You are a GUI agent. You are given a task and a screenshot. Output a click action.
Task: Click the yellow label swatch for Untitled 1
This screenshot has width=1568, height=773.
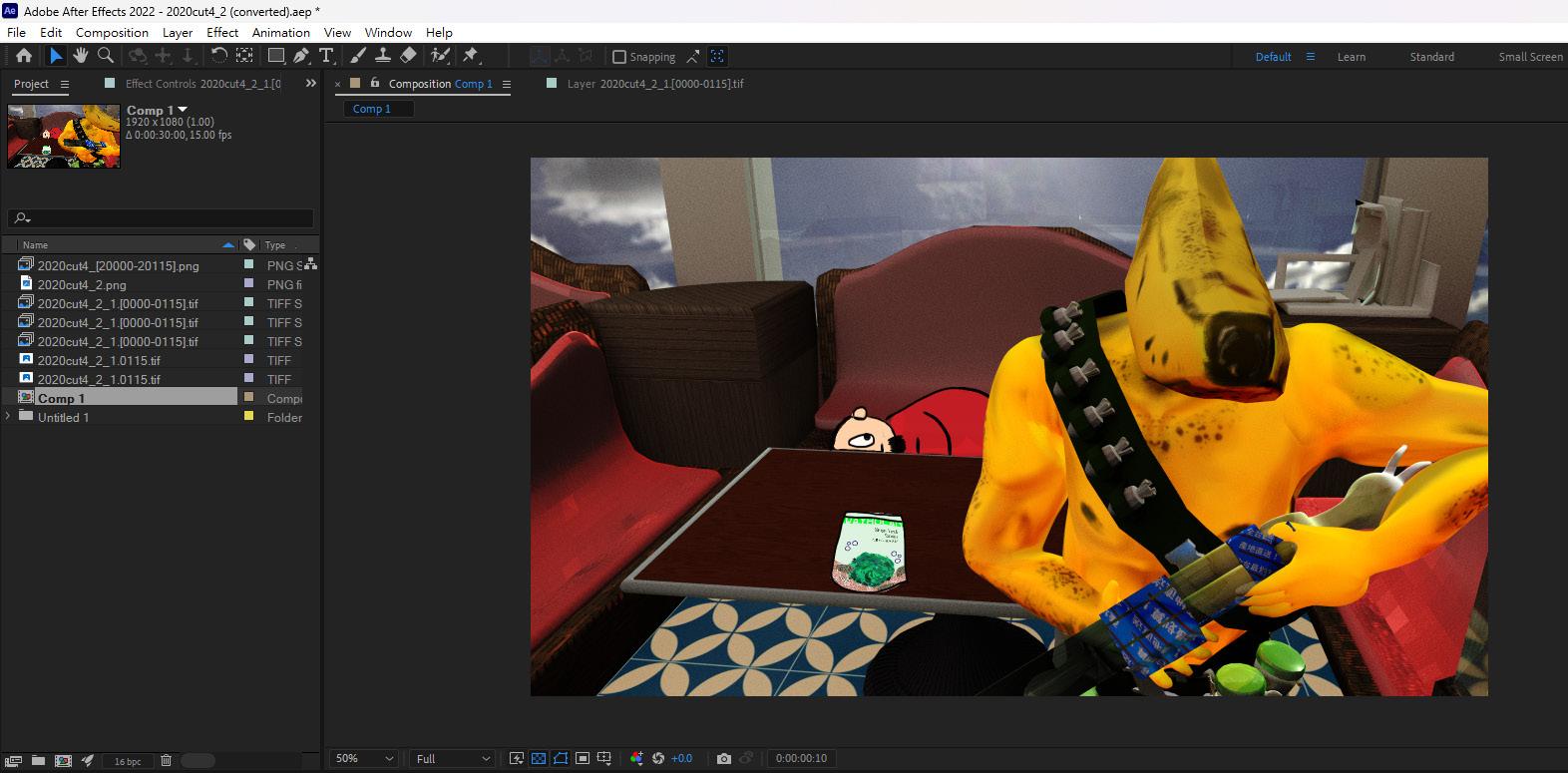click(249, 417)
